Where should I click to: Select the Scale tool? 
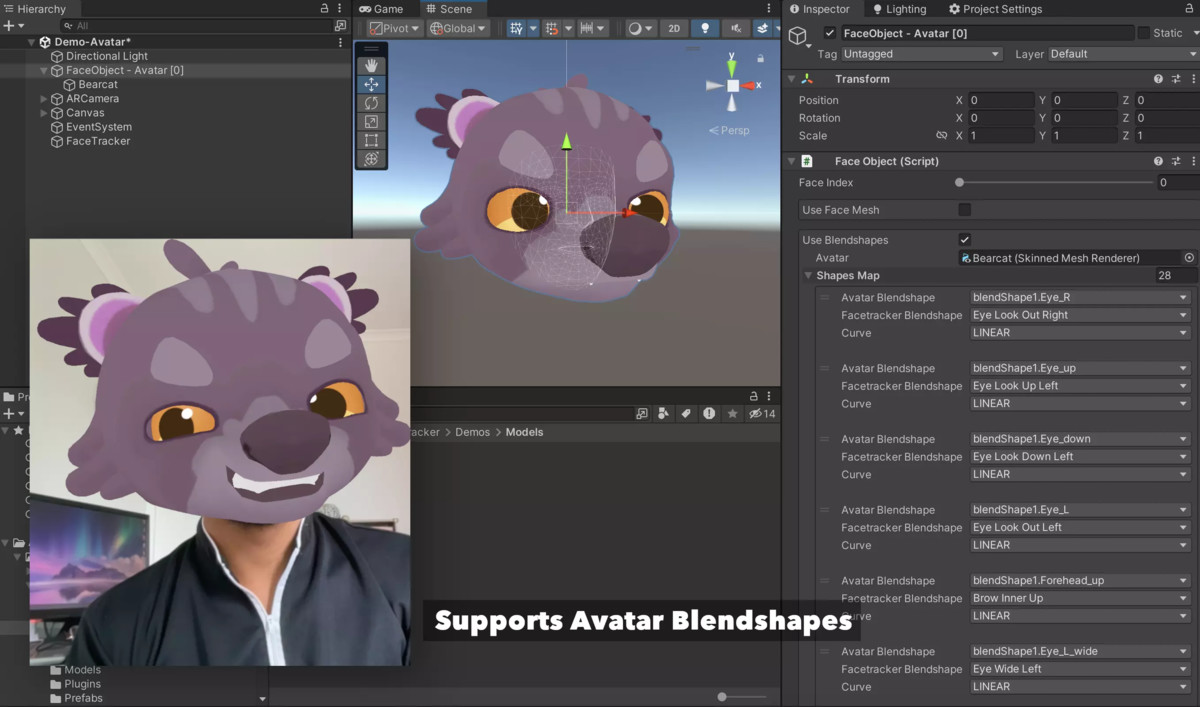coord(372,122)
